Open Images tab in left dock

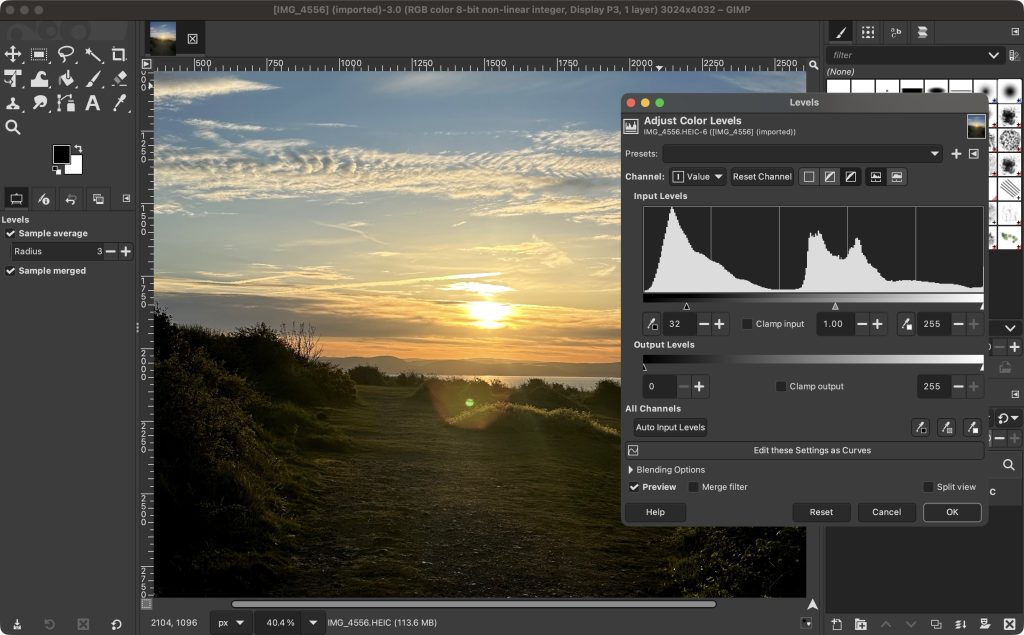pyautogui.click(x=99, y=199)
